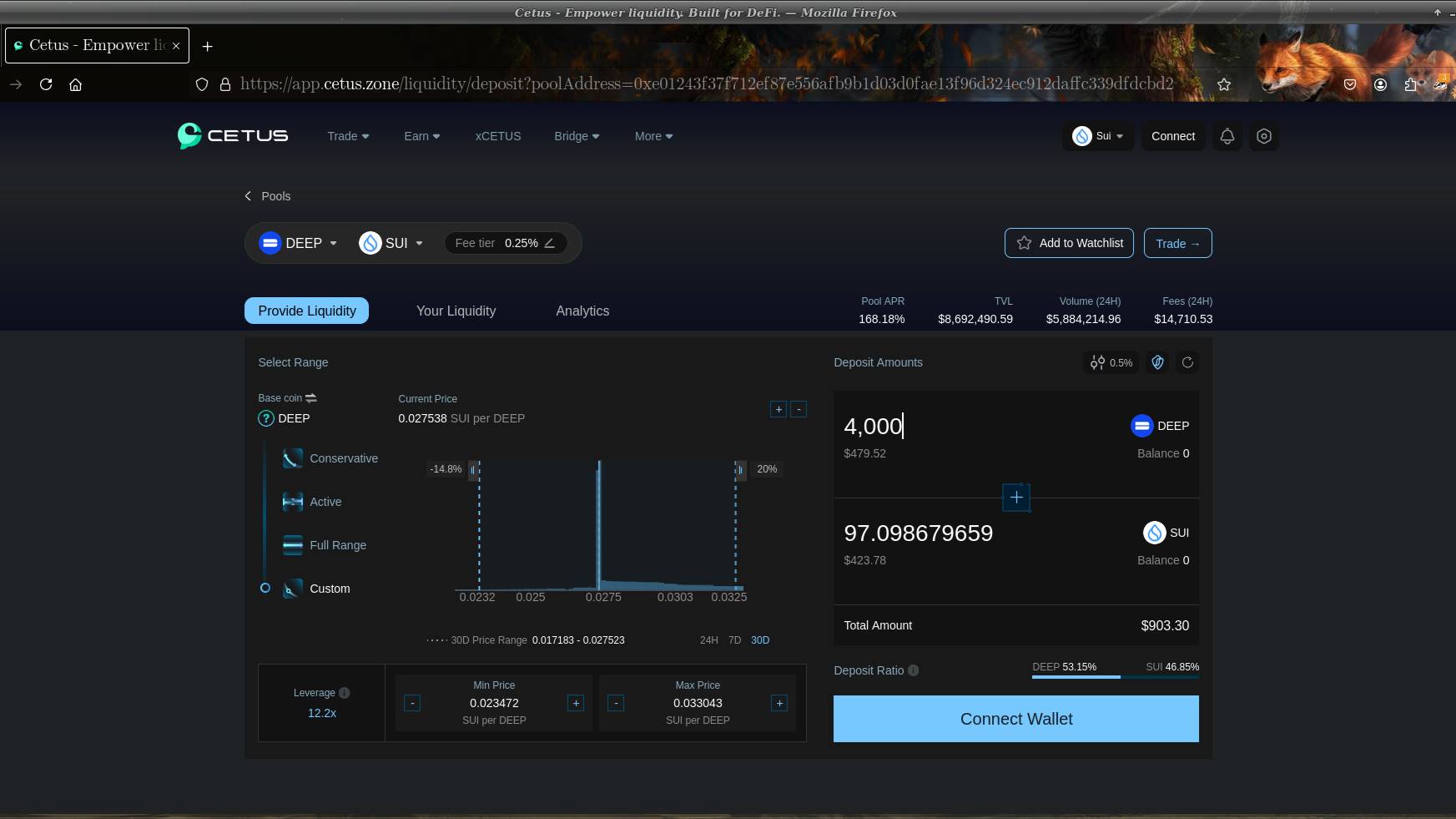Open the Firefox account icon

[1381, 84]
